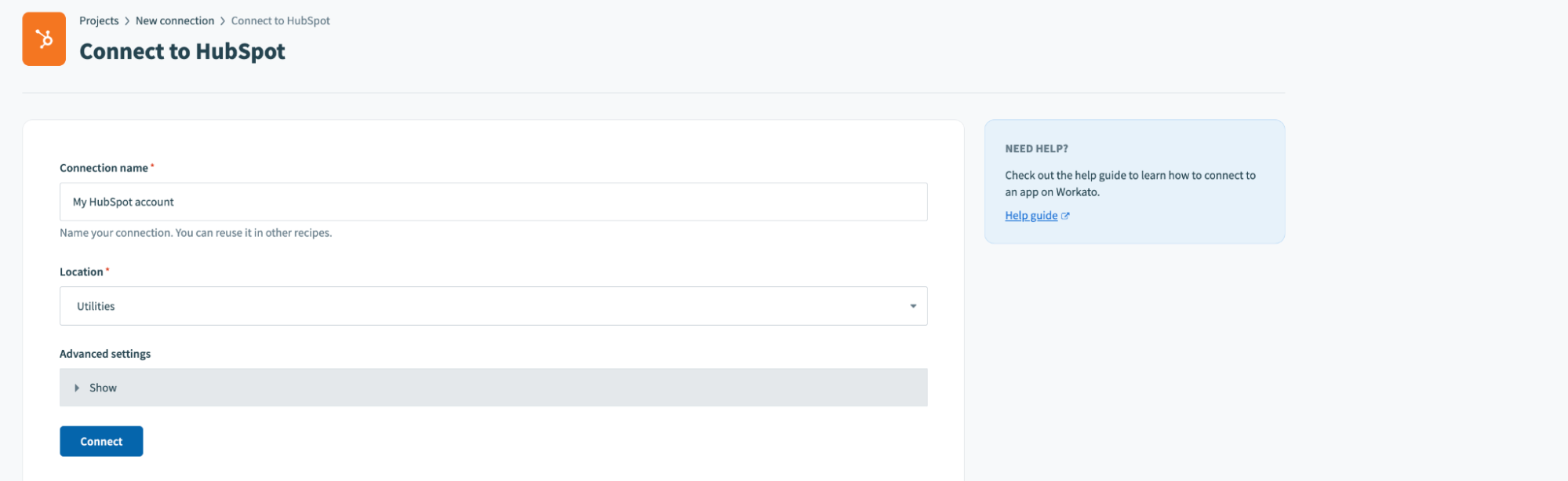Viewport: 1568px width, 481px height.
Task: Click the blue Connect button
Action: (x=101, y=441)
